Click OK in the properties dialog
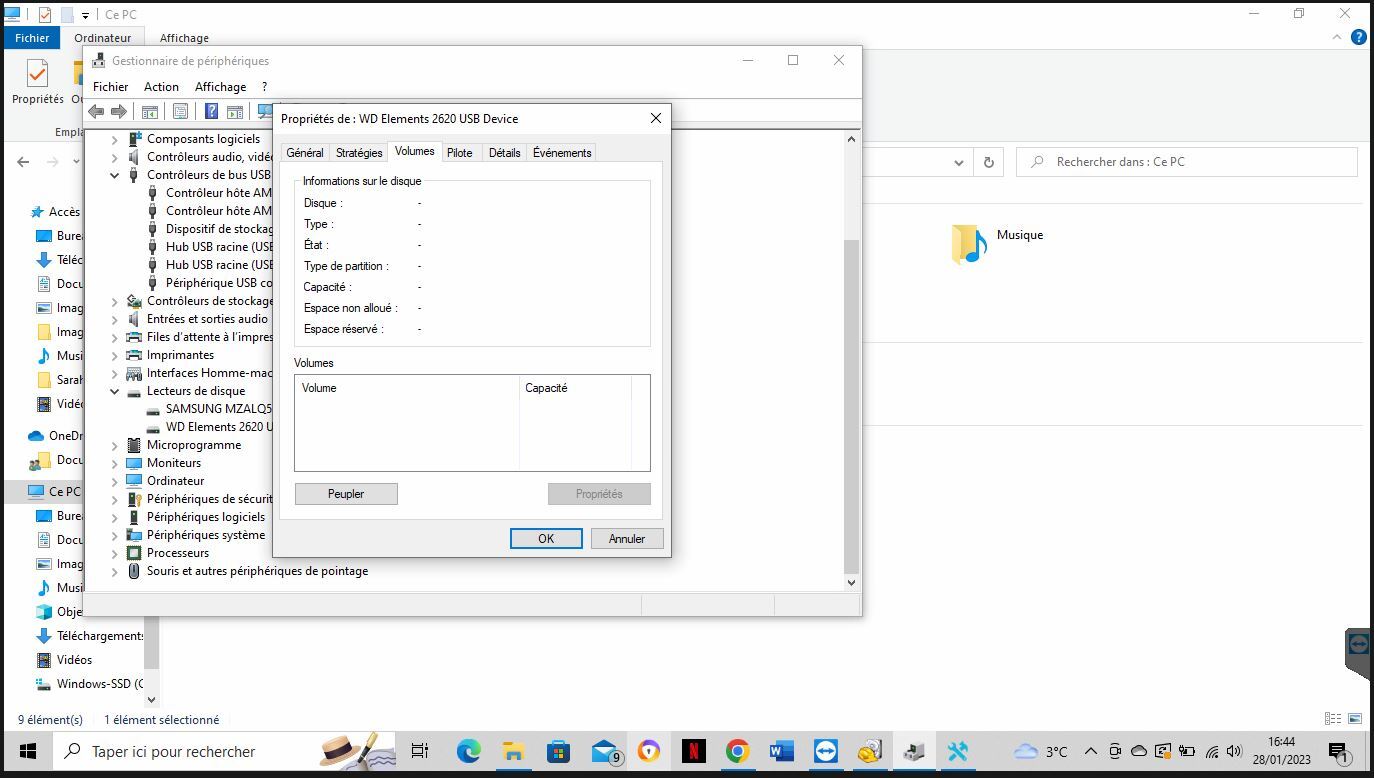This screenshot has height=778, width=1374. [546, 538]
